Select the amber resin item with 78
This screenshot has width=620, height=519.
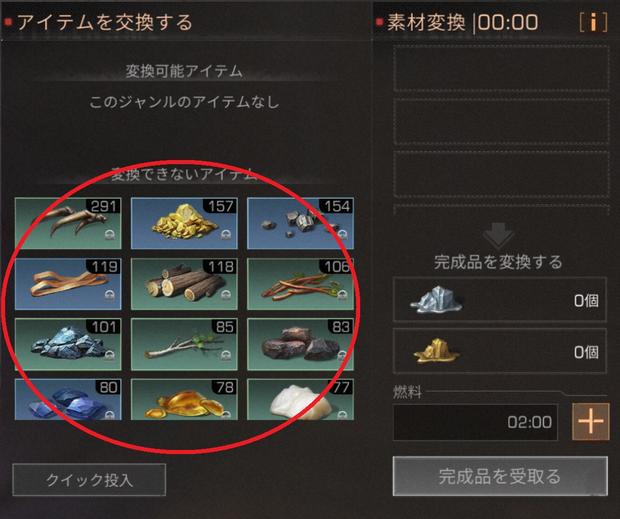(x=184, y=399)
